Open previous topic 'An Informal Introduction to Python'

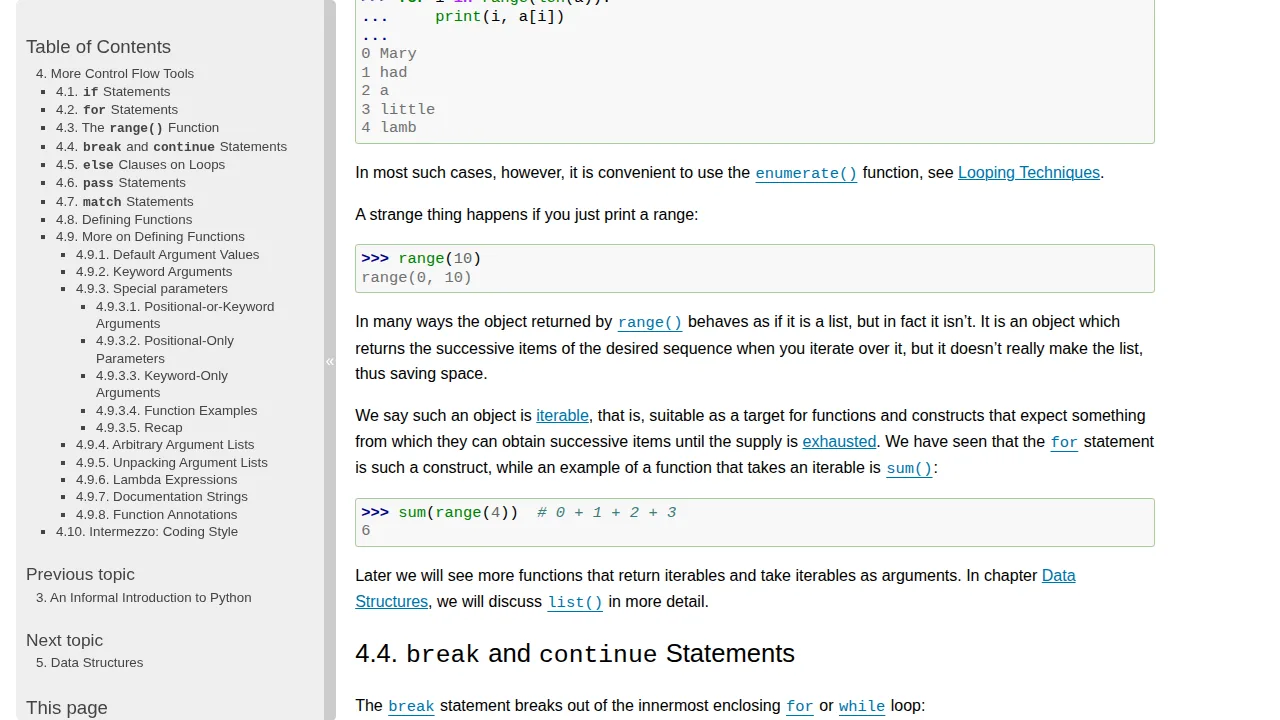[144, 598]
